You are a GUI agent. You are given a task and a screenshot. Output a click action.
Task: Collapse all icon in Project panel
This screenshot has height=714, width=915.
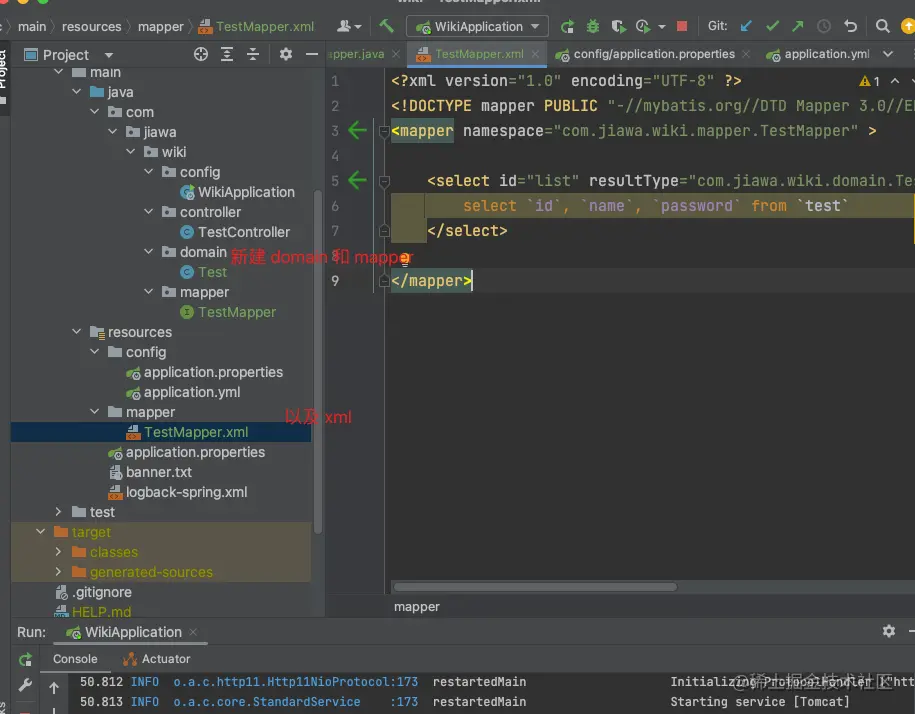click(x=253, y=55)
